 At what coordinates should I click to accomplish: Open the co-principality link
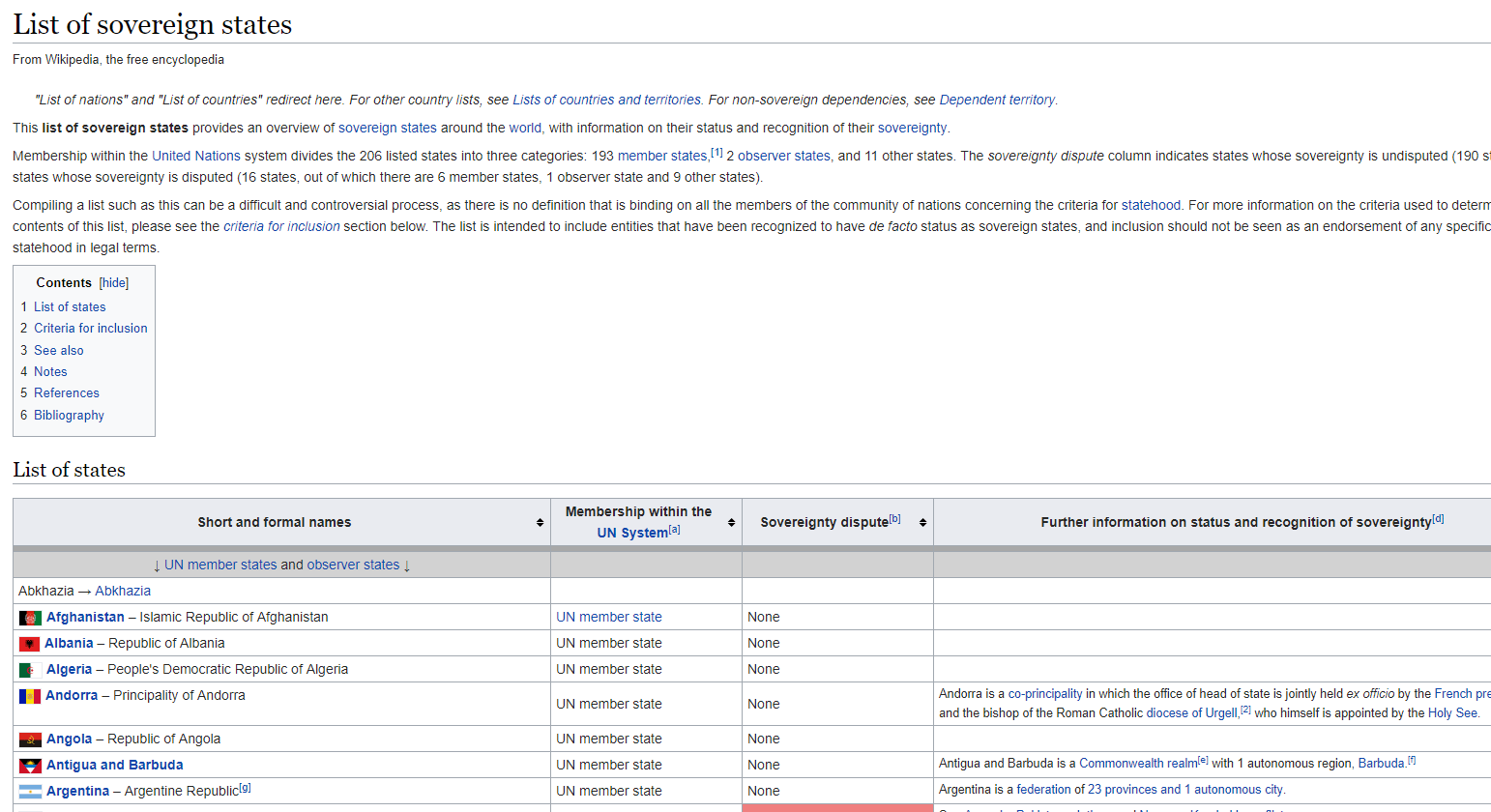coord(1045,694)
